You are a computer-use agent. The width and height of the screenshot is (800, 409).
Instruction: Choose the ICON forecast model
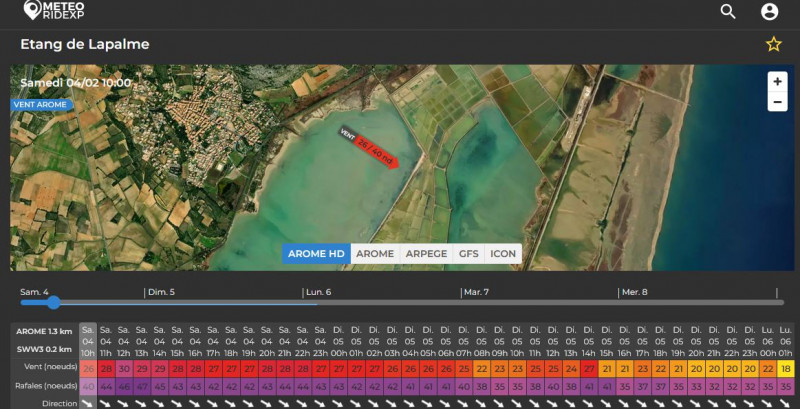503,254
